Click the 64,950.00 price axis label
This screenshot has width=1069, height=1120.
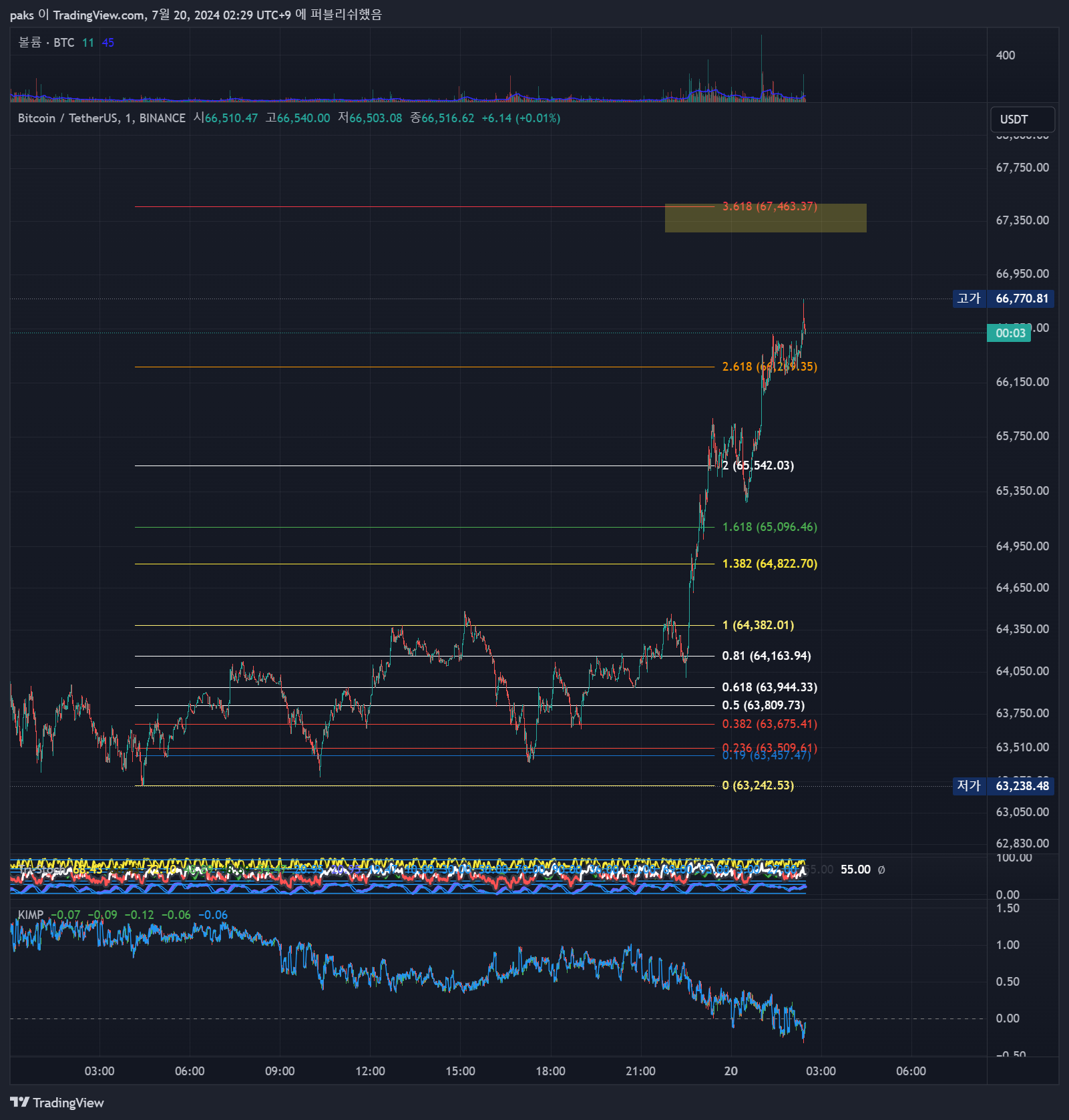click(1022, 546)
